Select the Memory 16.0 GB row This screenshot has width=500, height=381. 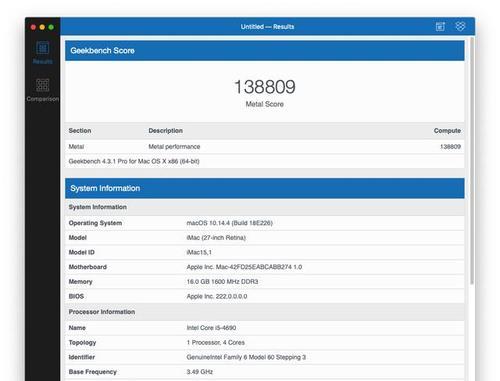[x=265, y=282]
